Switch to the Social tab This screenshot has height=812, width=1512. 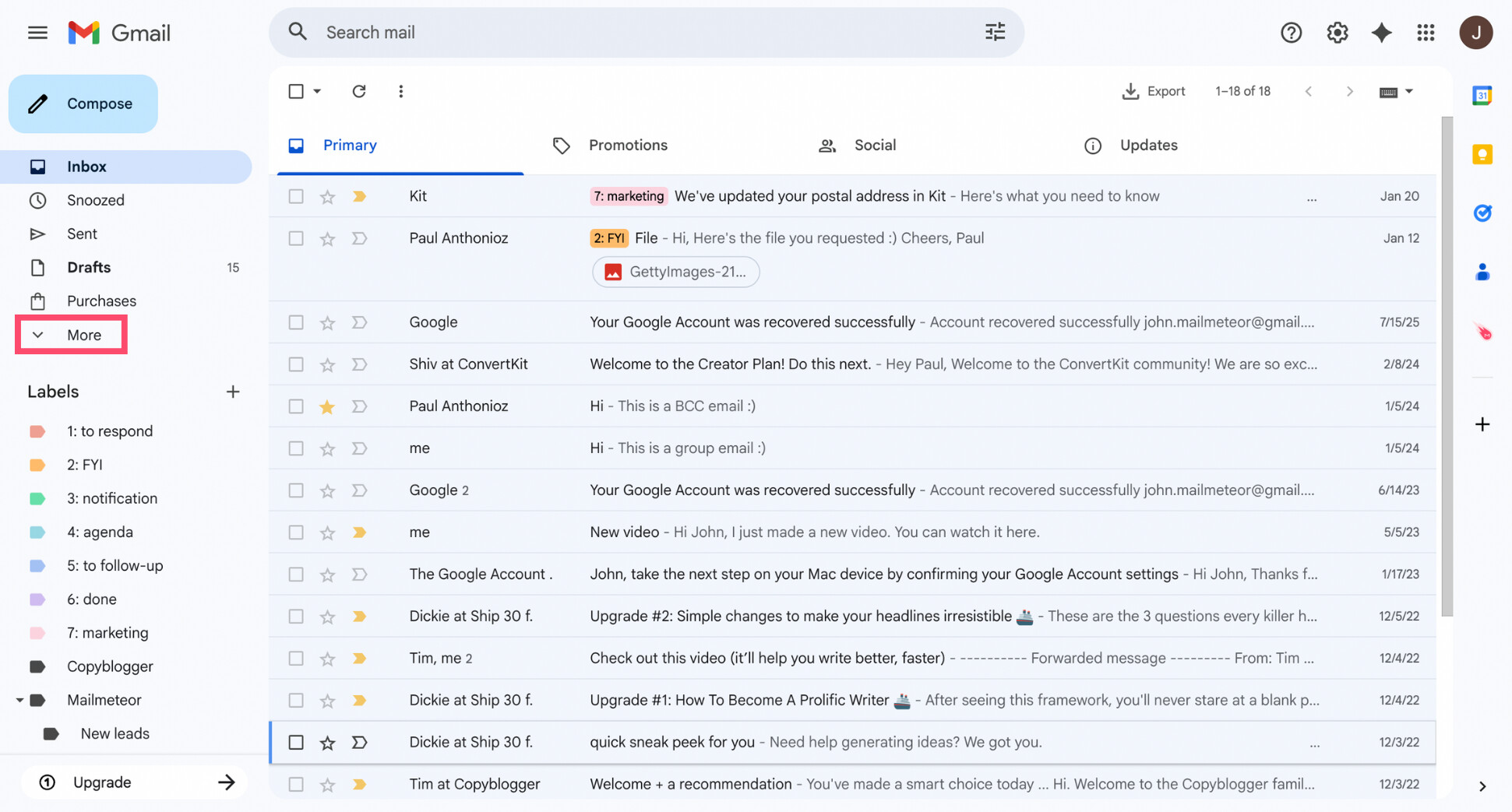click(874, 145)
